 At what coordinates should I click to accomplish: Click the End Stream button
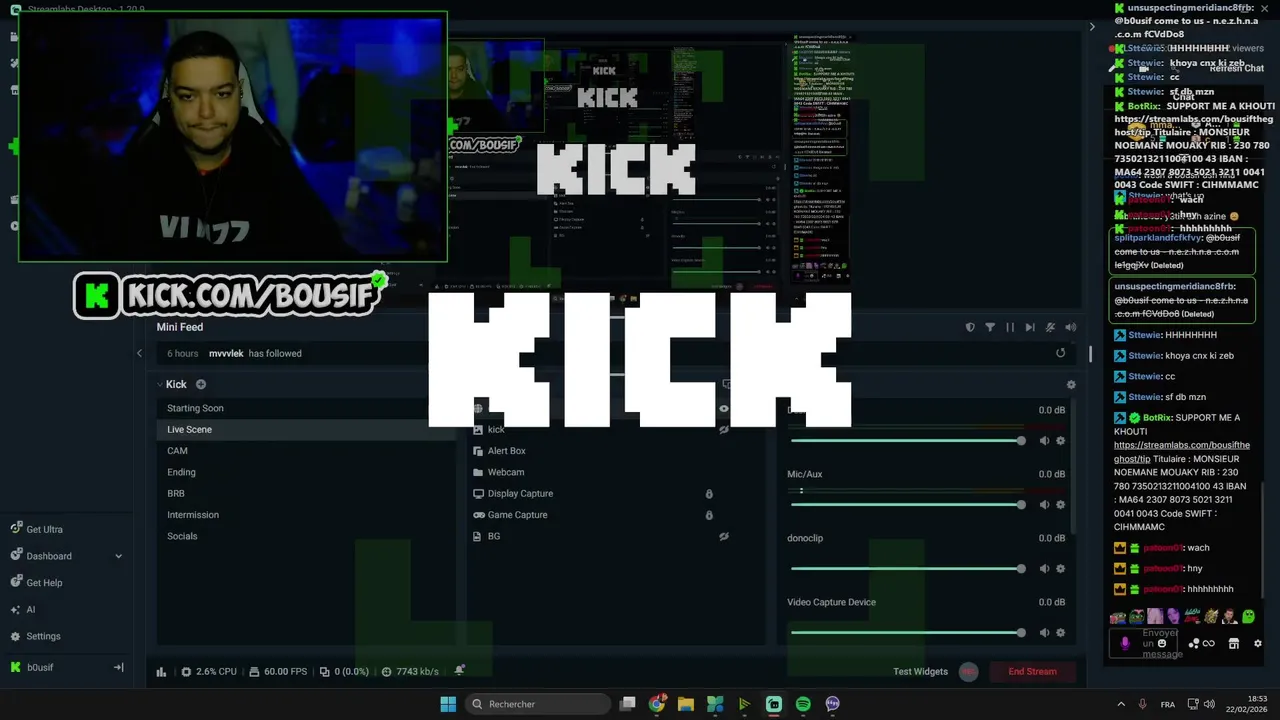click(1032, 671)
